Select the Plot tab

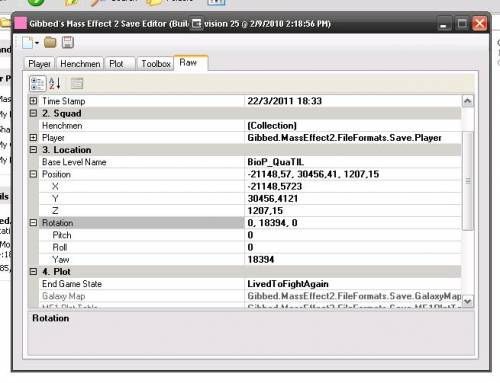click(x=116, y=64)
